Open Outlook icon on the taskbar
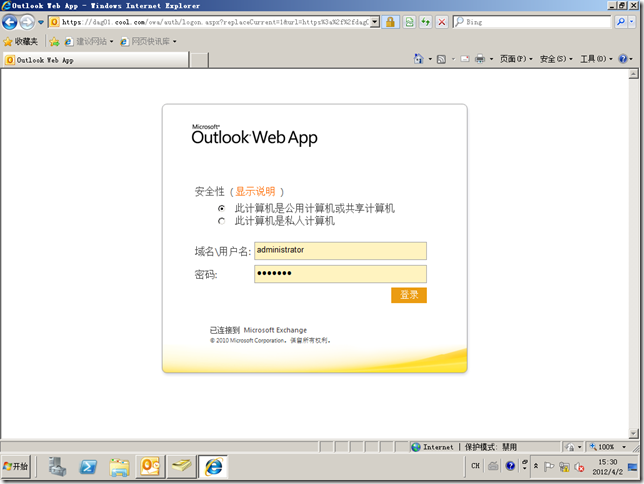The width and height of the screenshot is (644, 484). coord(150,466)
